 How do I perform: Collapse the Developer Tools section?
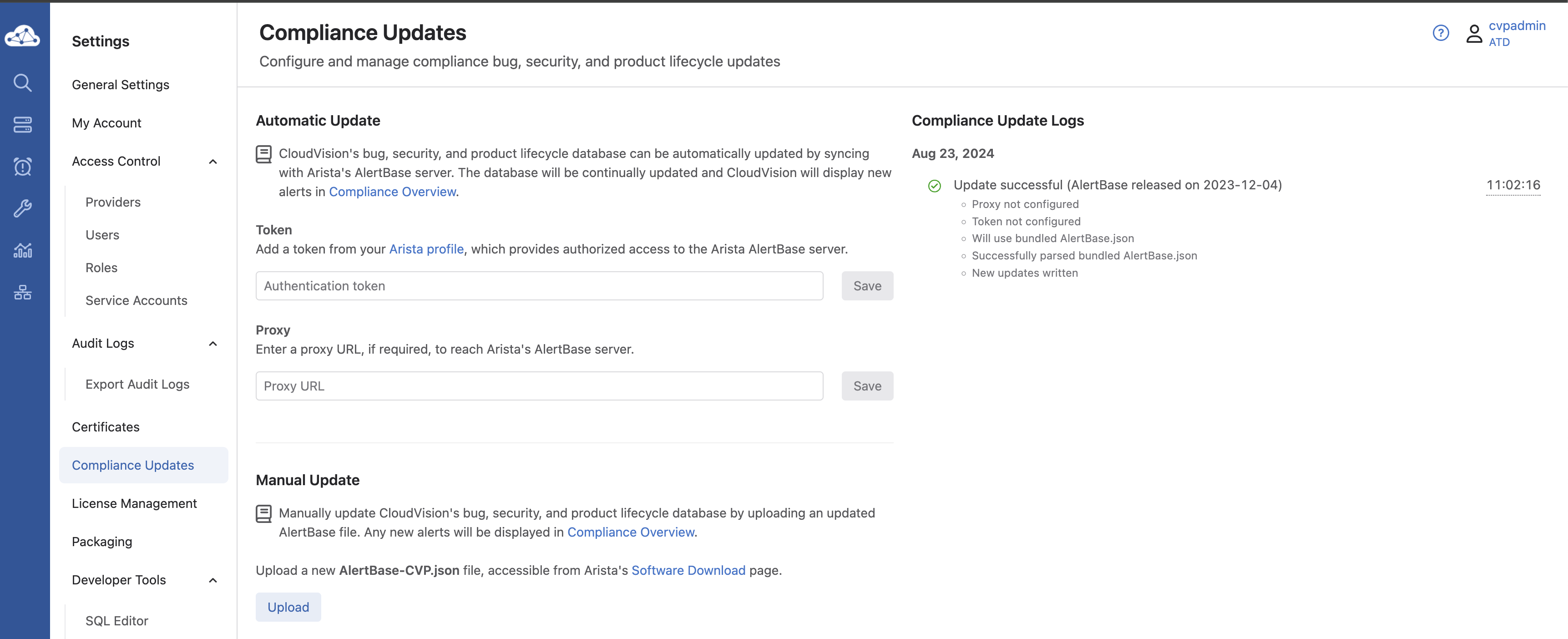(x=212, y=581)
